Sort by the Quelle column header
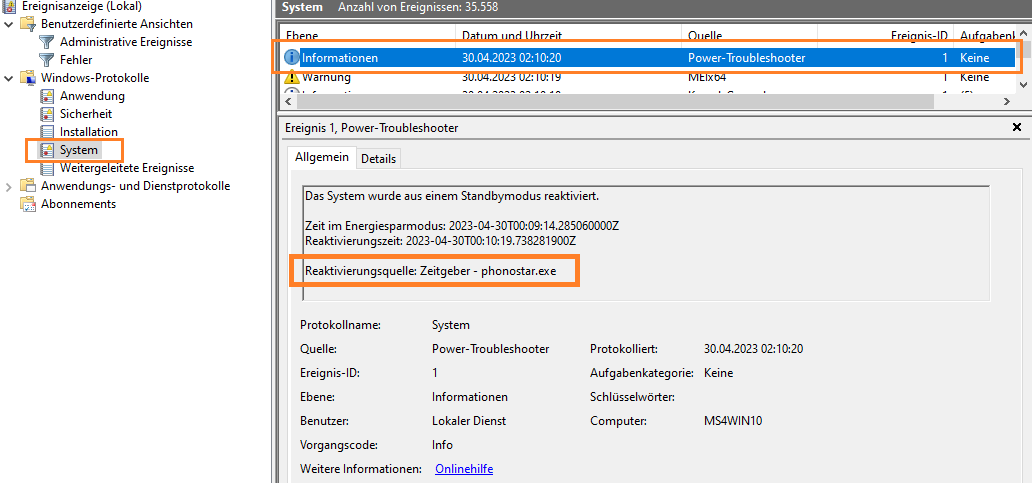The height and width of the screenshot is (483, 1032). pos(749,35)
